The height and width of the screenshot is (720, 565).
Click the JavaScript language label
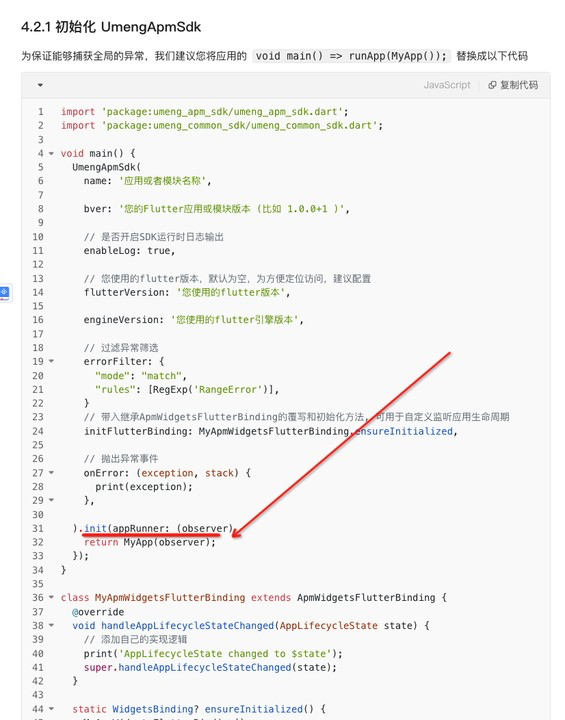point(447,85)
